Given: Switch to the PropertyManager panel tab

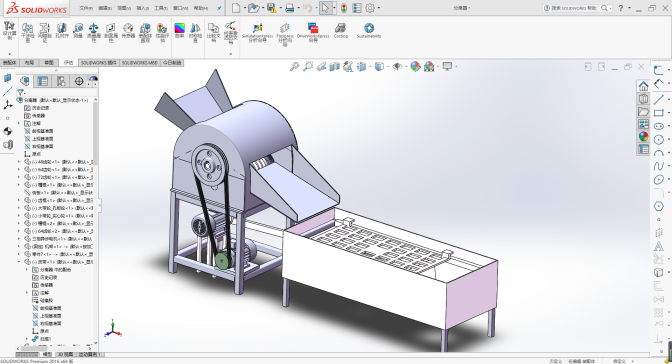Looking at the screenshot, I should [x=42, y=81].
